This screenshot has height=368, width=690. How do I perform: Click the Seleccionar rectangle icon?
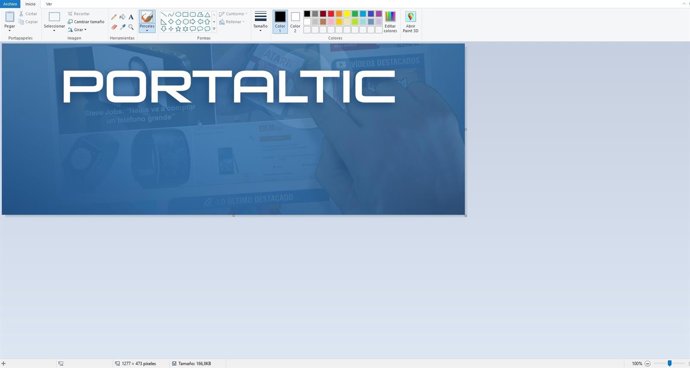[x=54, y=17]
